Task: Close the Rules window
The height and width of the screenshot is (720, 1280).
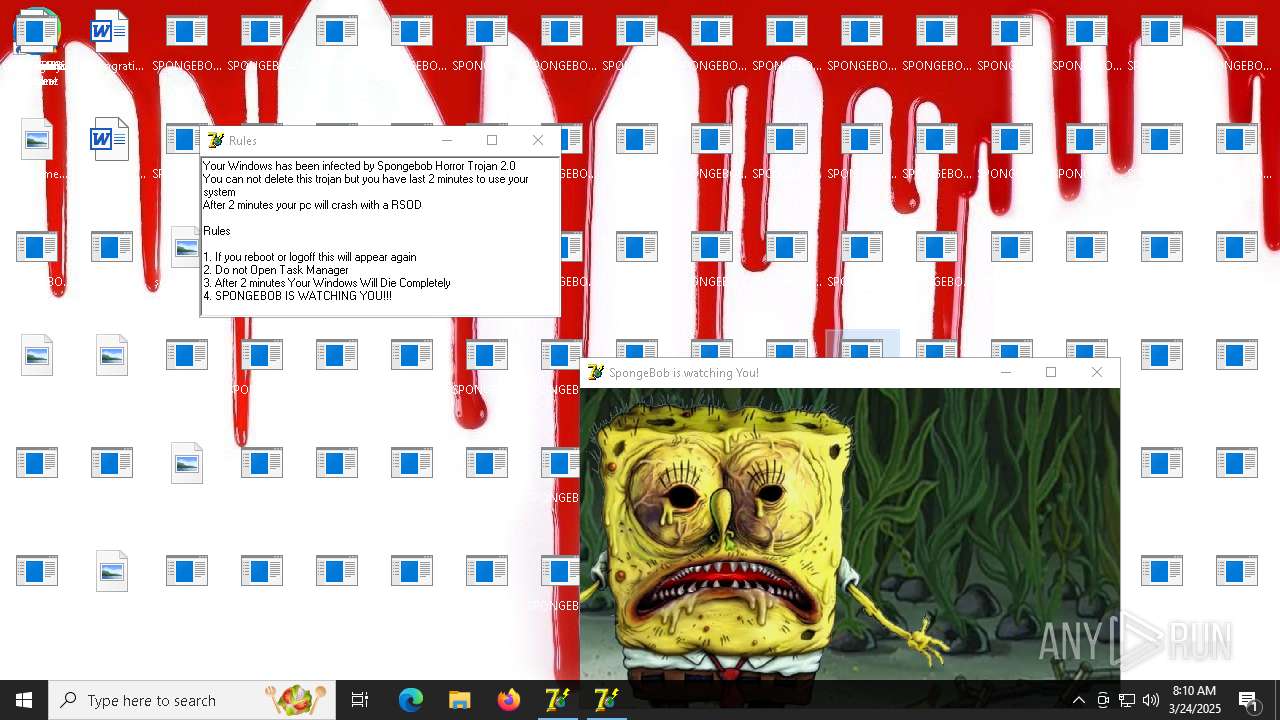Action: [x=538, y=140]
